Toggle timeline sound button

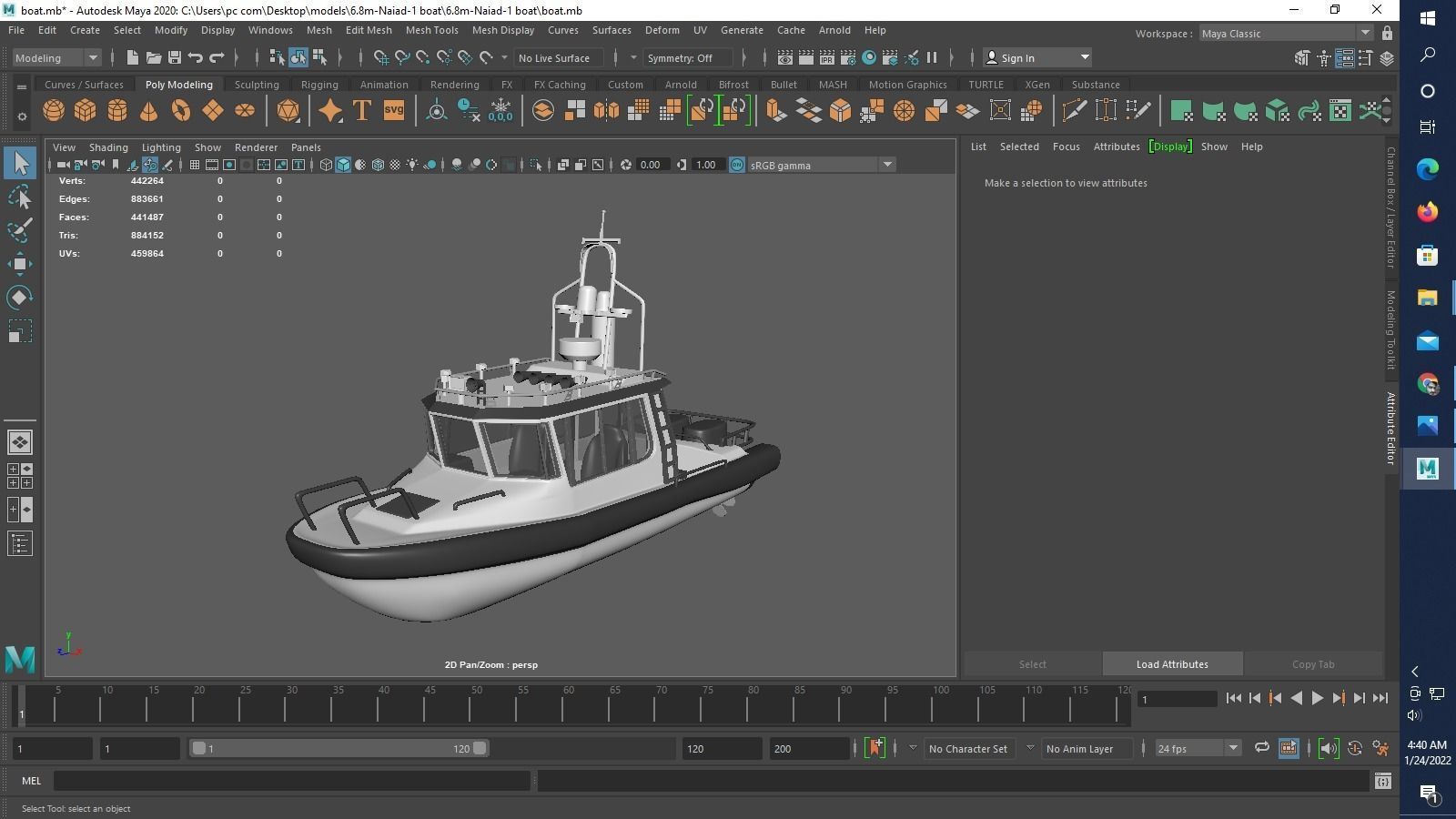[1329, 748]
